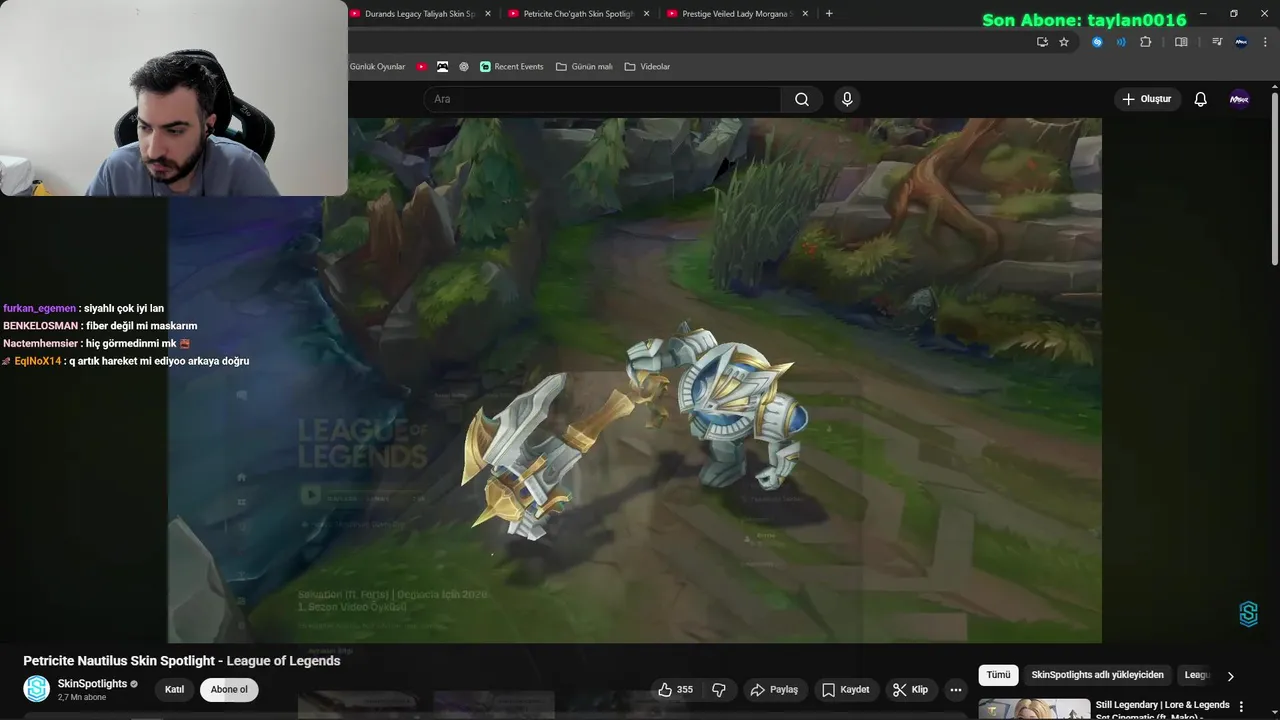Open the Oluştur create button
Image resolution: width=1280 pixels, height=720 pixels.
pyautogui.click(x=1147, y=99)
